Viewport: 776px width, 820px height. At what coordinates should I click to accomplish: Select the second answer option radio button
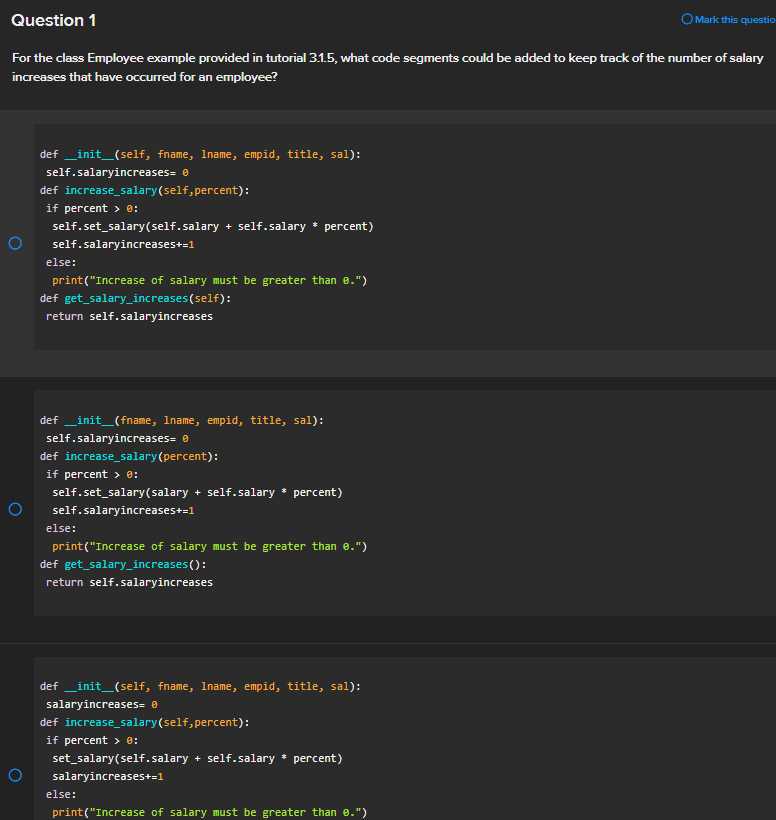click(x=15, y=509)
